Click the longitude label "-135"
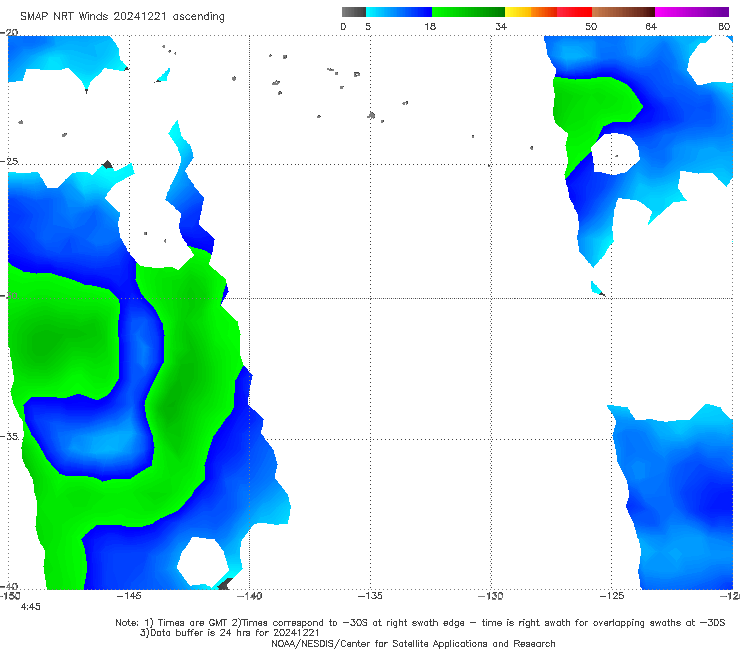 (370, 596)
